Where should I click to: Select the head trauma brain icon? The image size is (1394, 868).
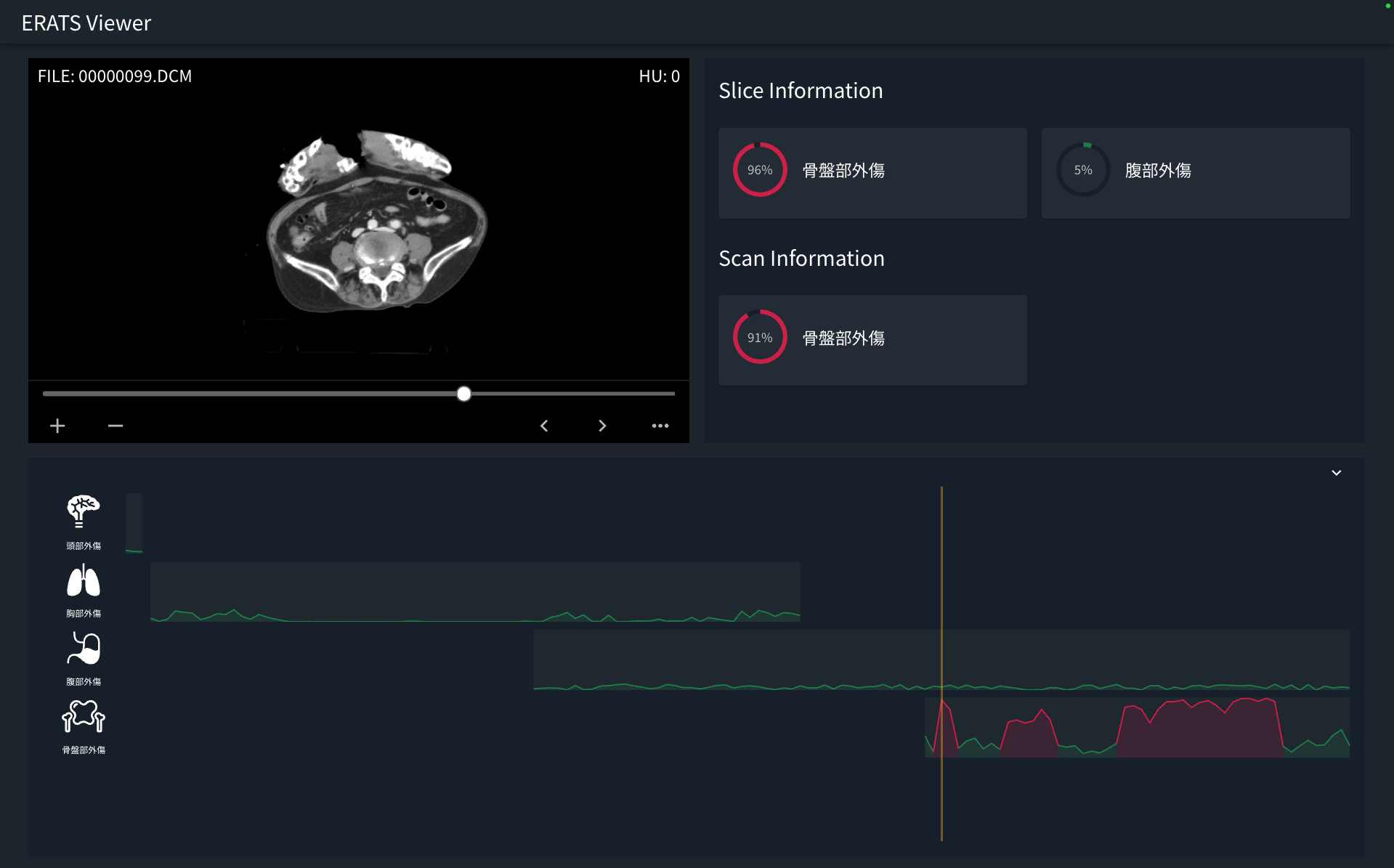click(x=84, y=512)
